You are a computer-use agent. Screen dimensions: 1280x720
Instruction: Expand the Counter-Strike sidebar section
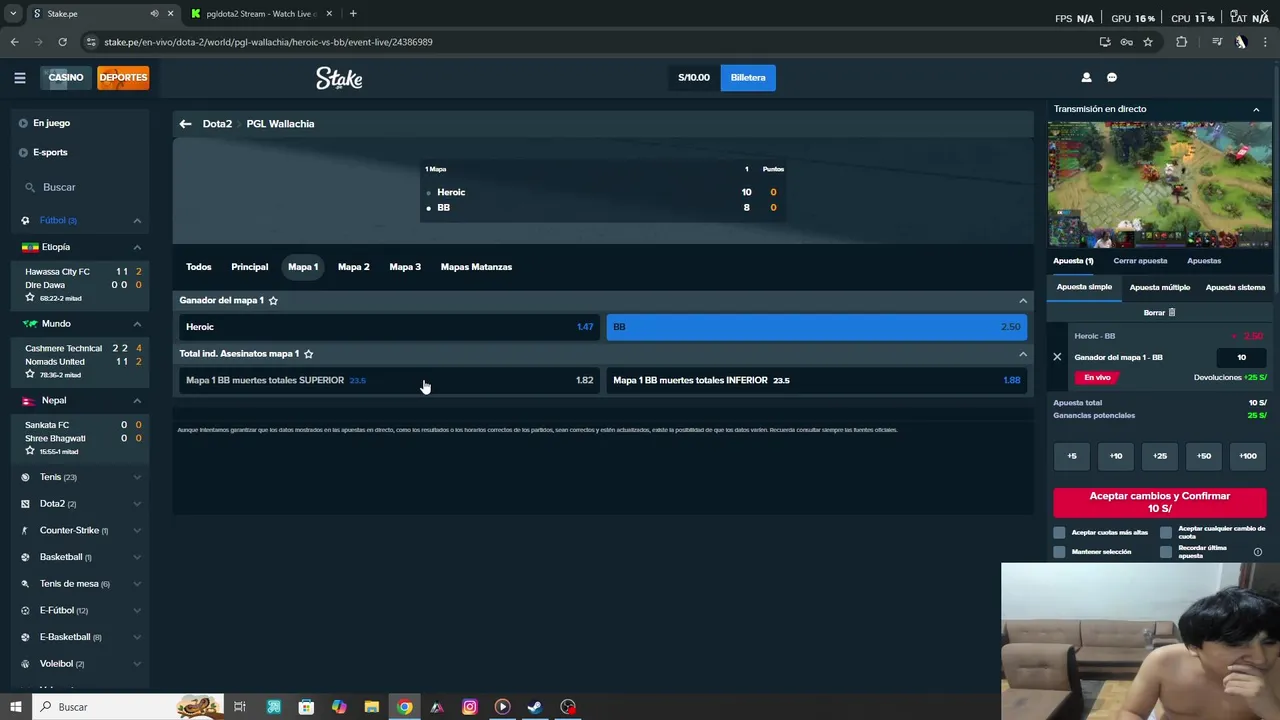pos(137,530)
